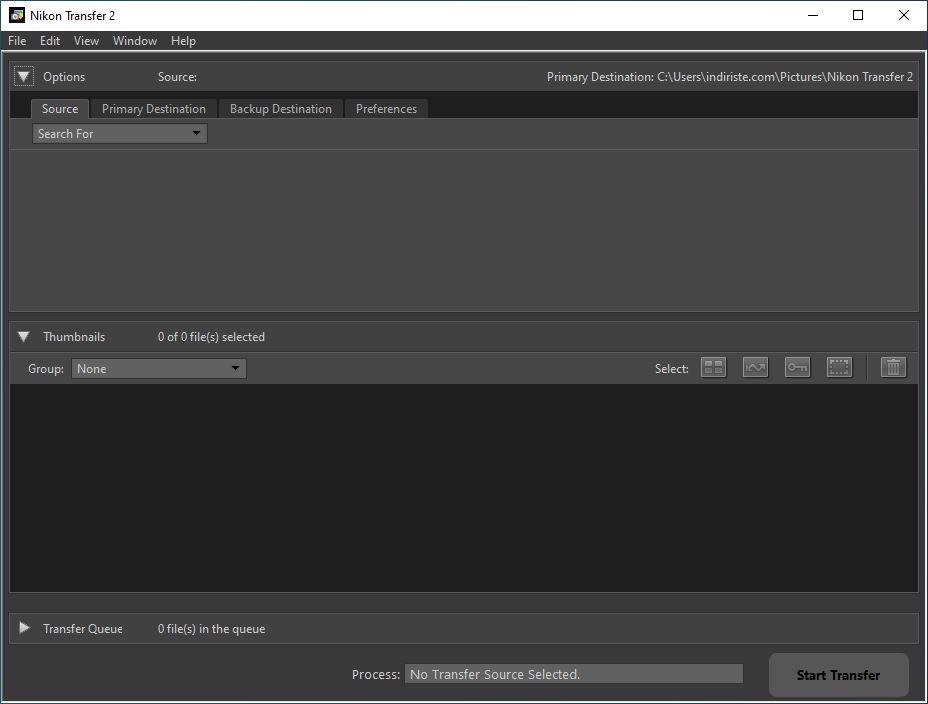The image size is (928, 704).
Task: Open the Window menu
Action: pyautogui.click(x=135, y=41)
